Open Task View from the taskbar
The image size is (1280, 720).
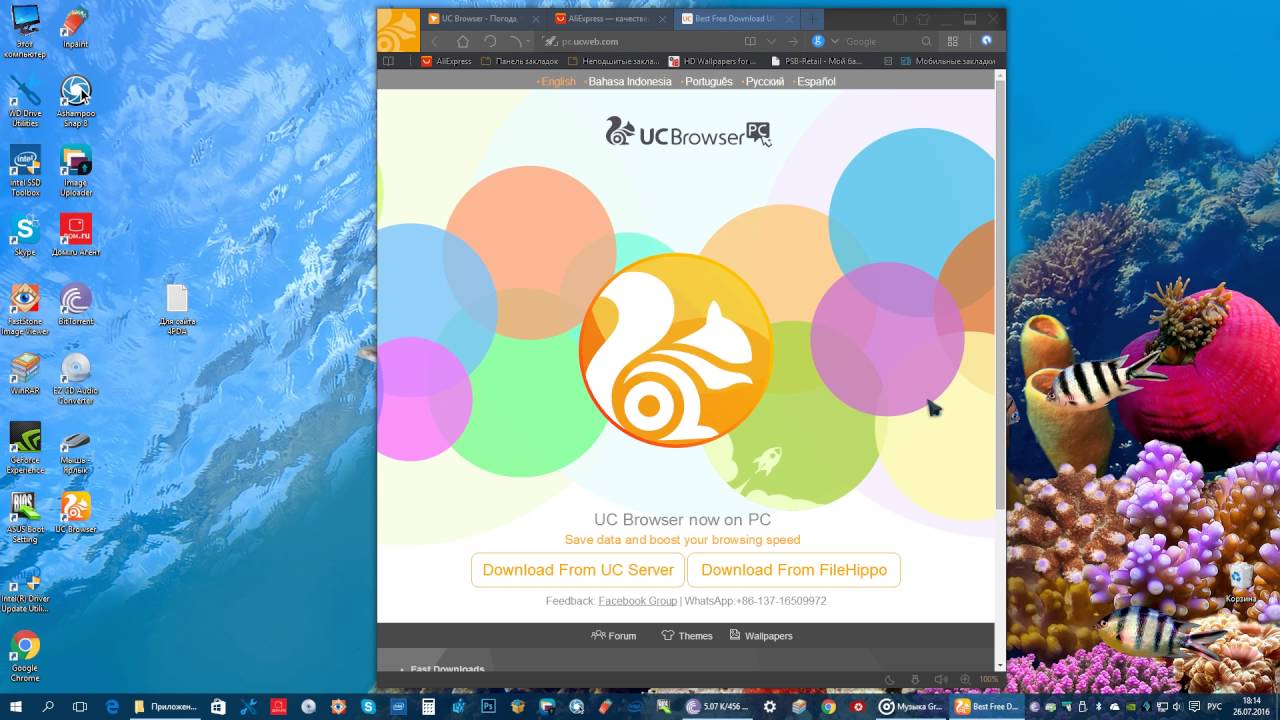pos(80,706)
